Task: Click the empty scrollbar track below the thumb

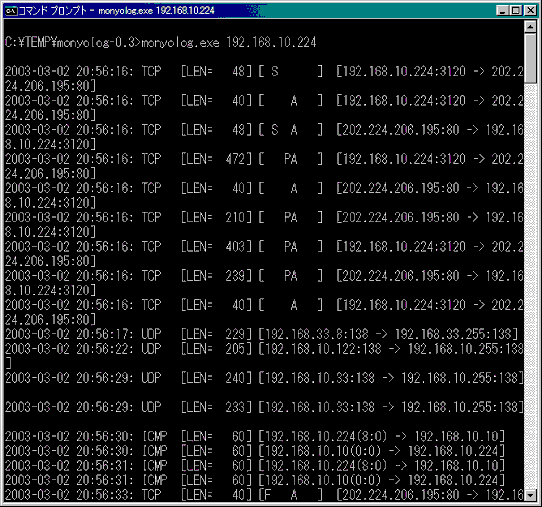Action: [x=530, y=287]
